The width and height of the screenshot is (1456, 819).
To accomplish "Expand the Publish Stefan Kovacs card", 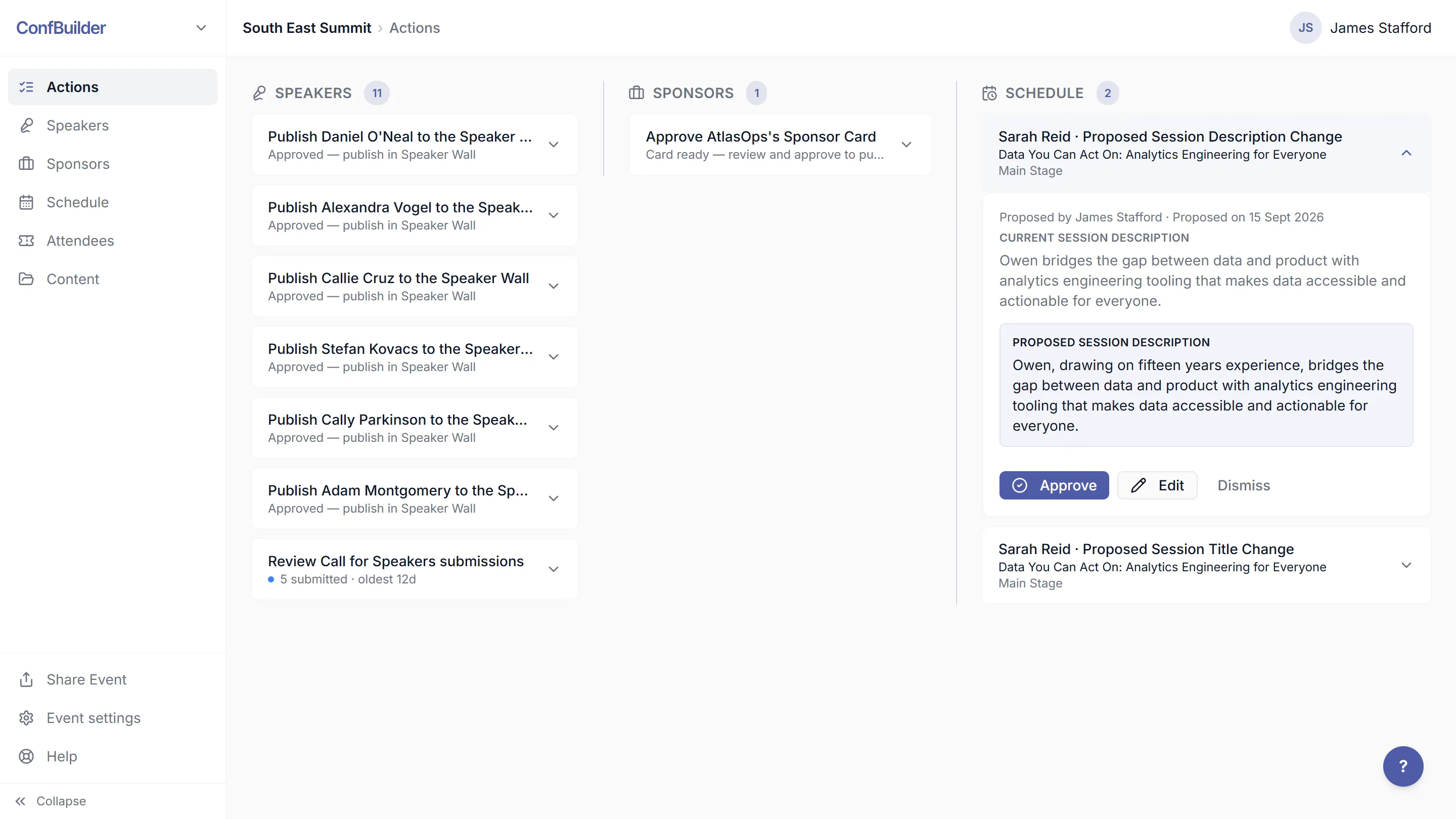I will point(554,356).
